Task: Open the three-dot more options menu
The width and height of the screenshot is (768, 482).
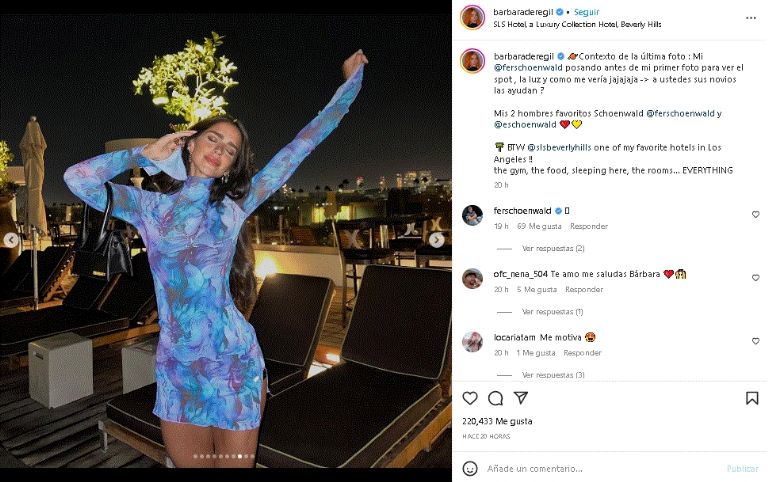Action: (751, 18)
